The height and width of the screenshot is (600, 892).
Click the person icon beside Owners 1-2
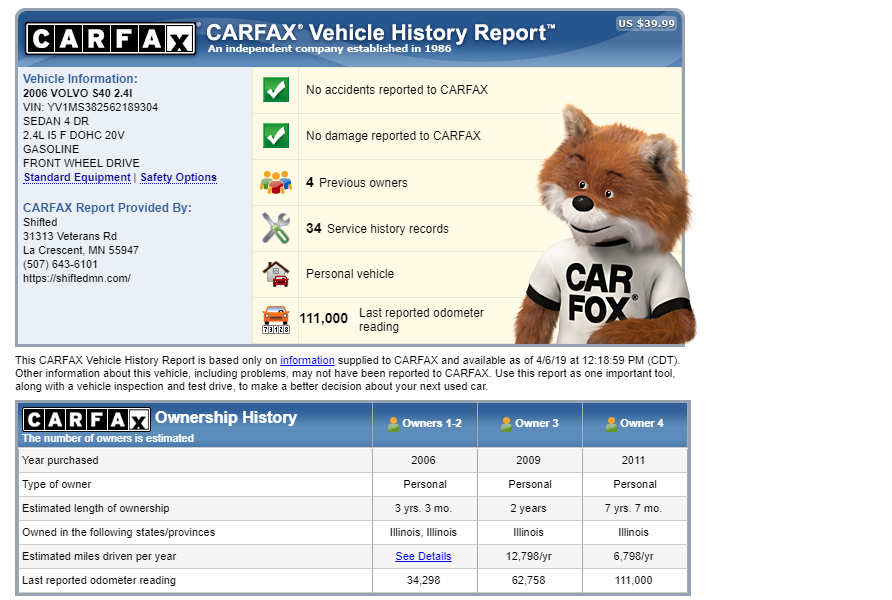click(393, 424)
